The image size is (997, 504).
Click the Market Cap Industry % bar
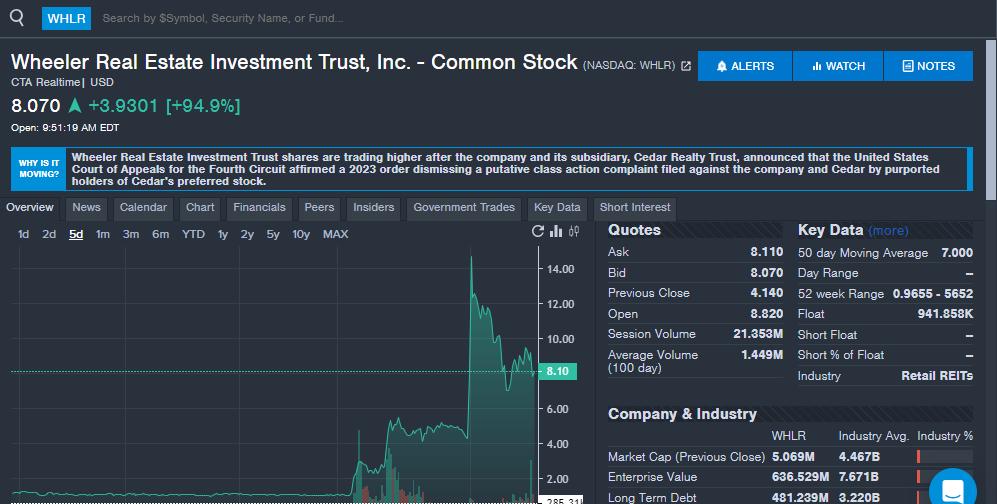[x=945, y=456]
